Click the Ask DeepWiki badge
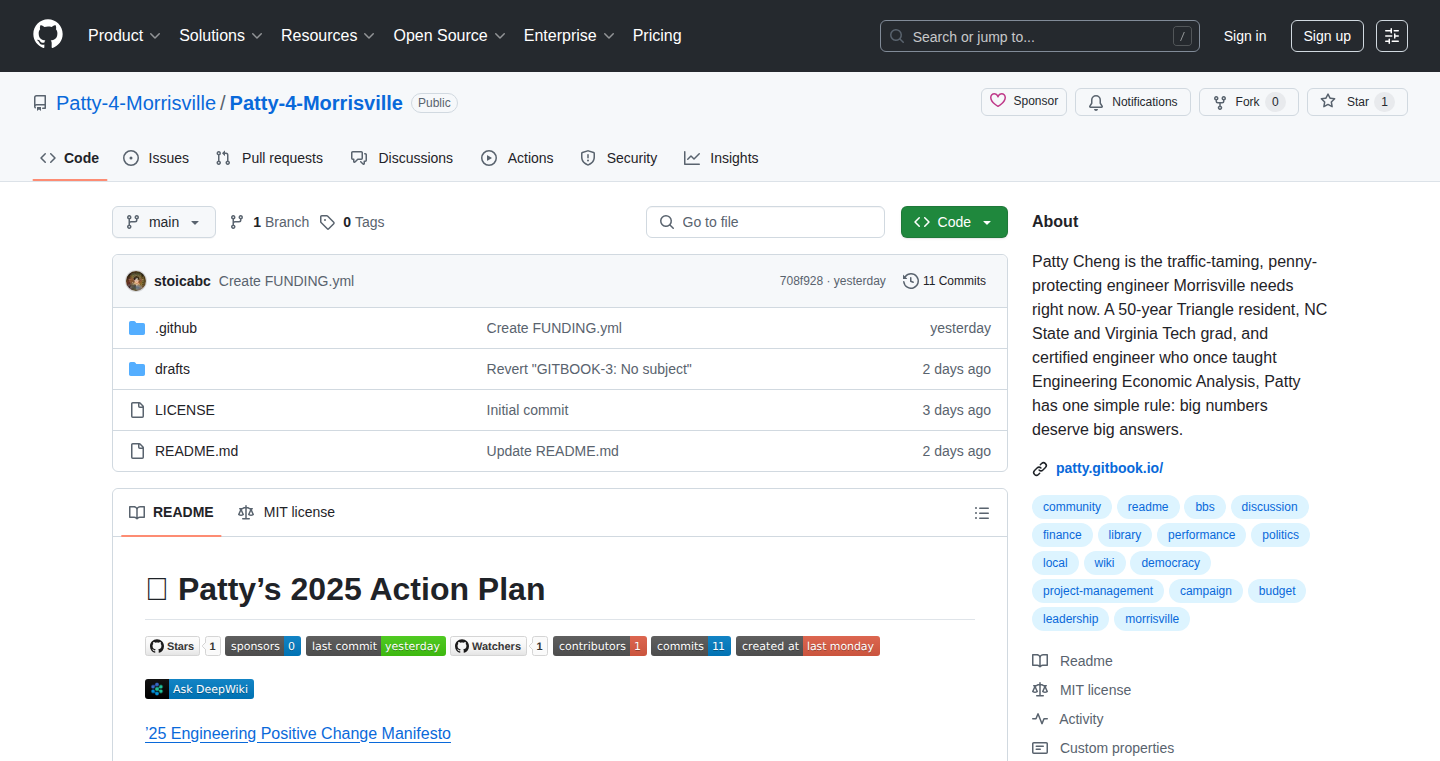Screen dimensions: 1440x761 pyautogui.click(x=199, y=689)
